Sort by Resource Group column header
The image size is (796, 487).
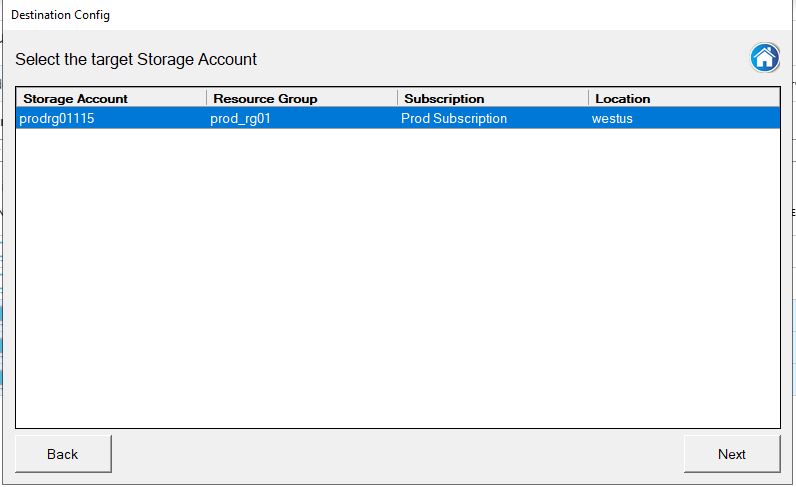(x=302, y=98)
